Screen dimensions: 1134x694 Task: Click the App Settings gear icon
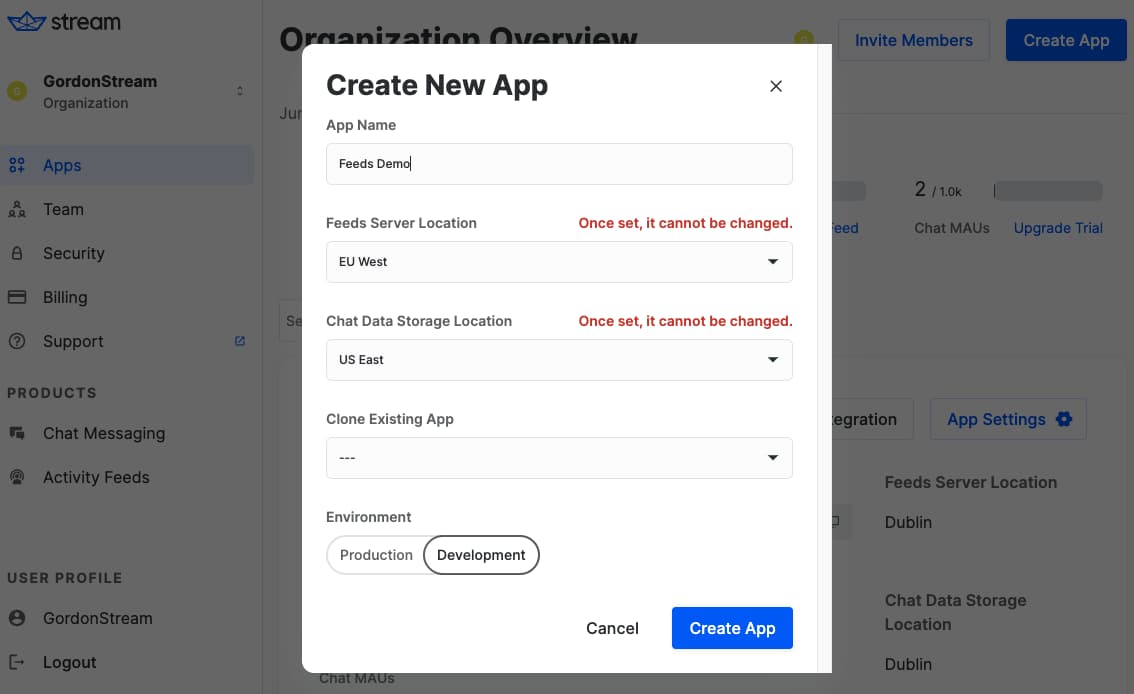1064,419
